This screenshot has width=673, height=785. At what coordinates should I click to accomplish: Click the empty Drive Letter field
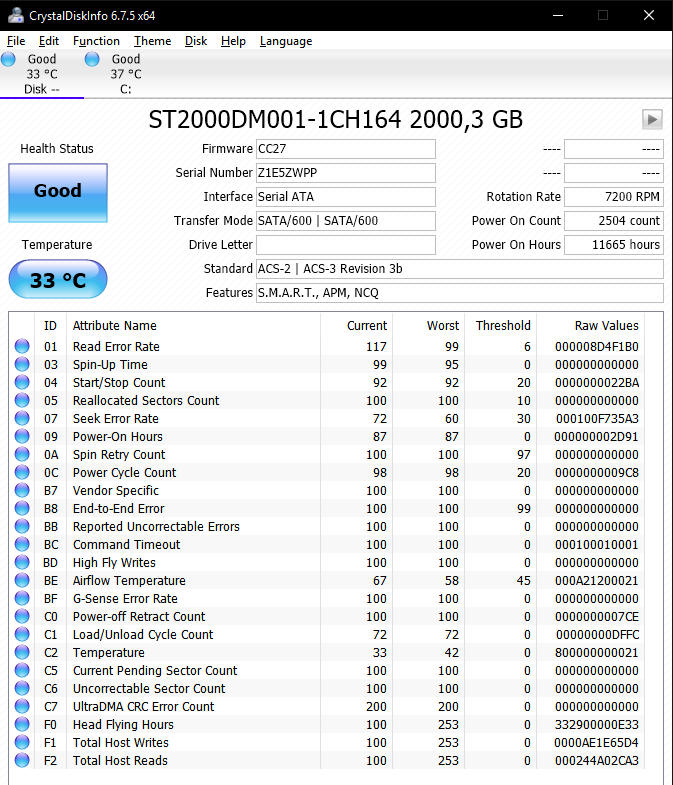coord(346,245)
